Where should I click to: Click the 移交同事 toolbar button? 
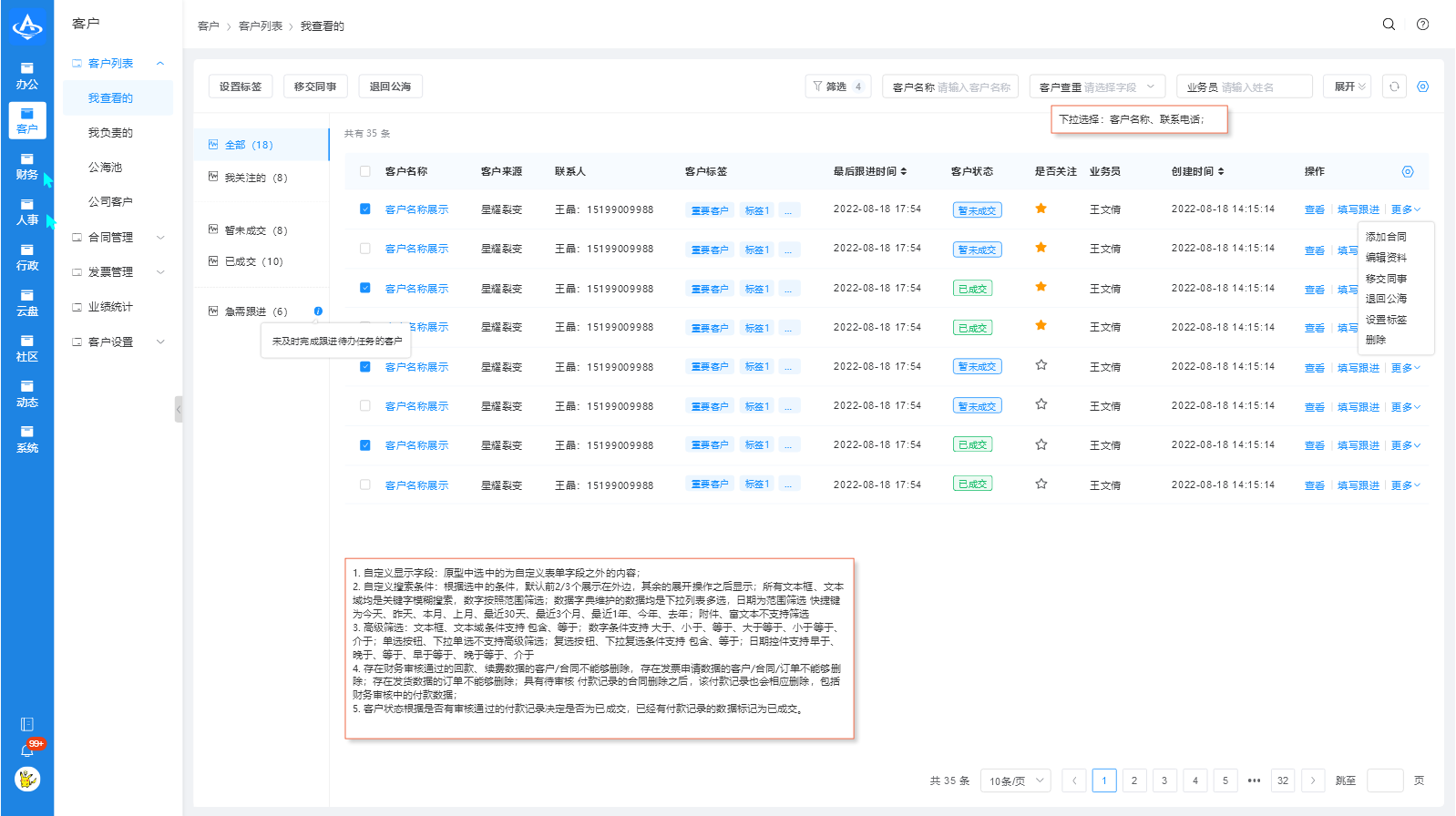tap(315, 87)
